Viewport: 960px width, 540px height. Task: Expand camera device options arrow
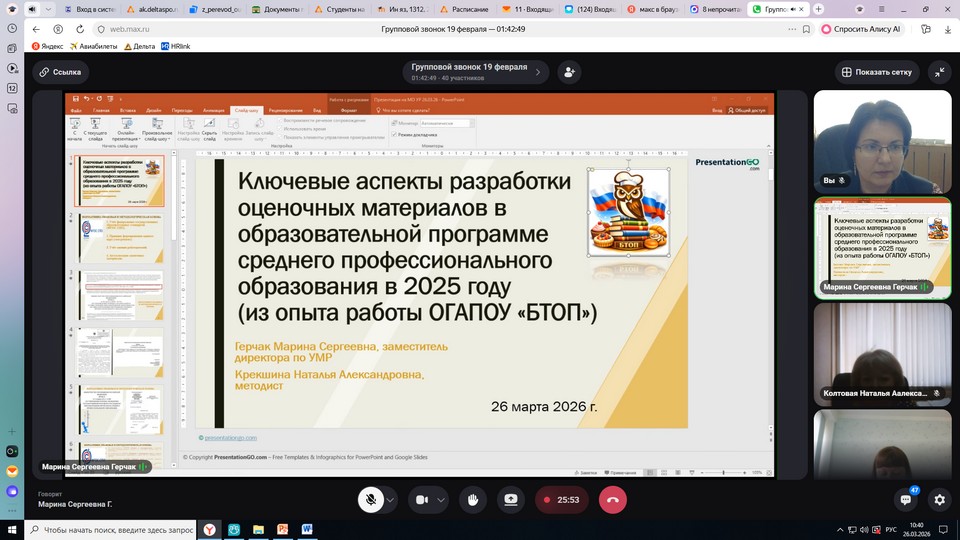click(440, 499)
